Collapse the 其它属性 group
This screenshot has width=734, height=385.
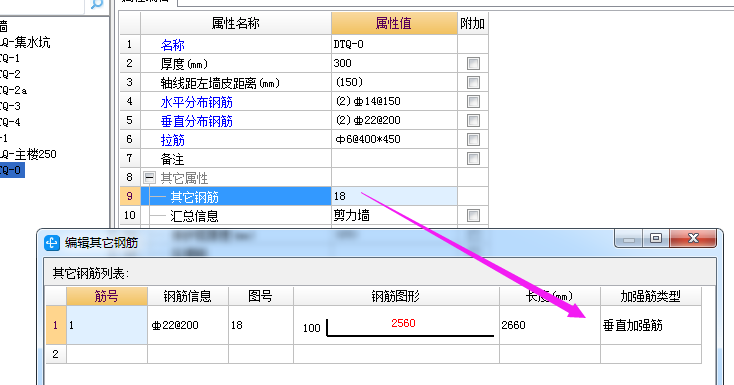tap(149, 178)
